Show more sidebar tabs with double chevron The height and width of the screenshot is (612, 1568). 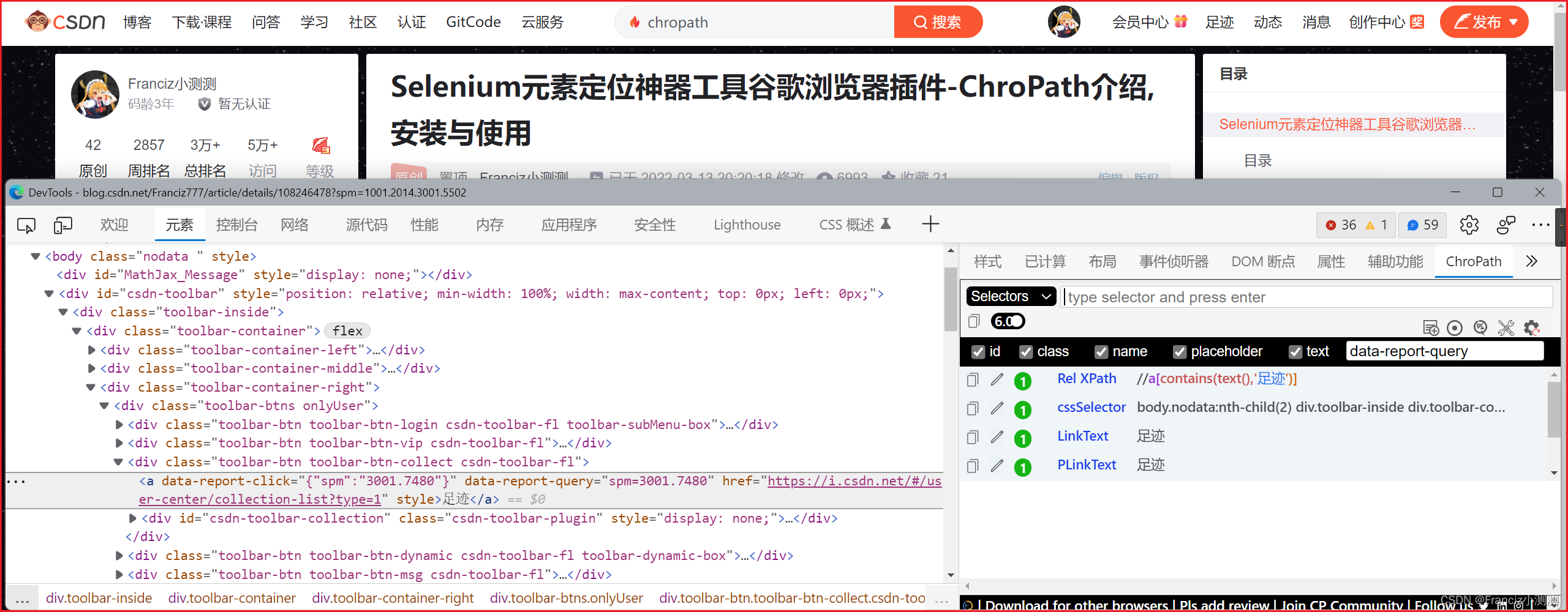(x=1531, y=261)
